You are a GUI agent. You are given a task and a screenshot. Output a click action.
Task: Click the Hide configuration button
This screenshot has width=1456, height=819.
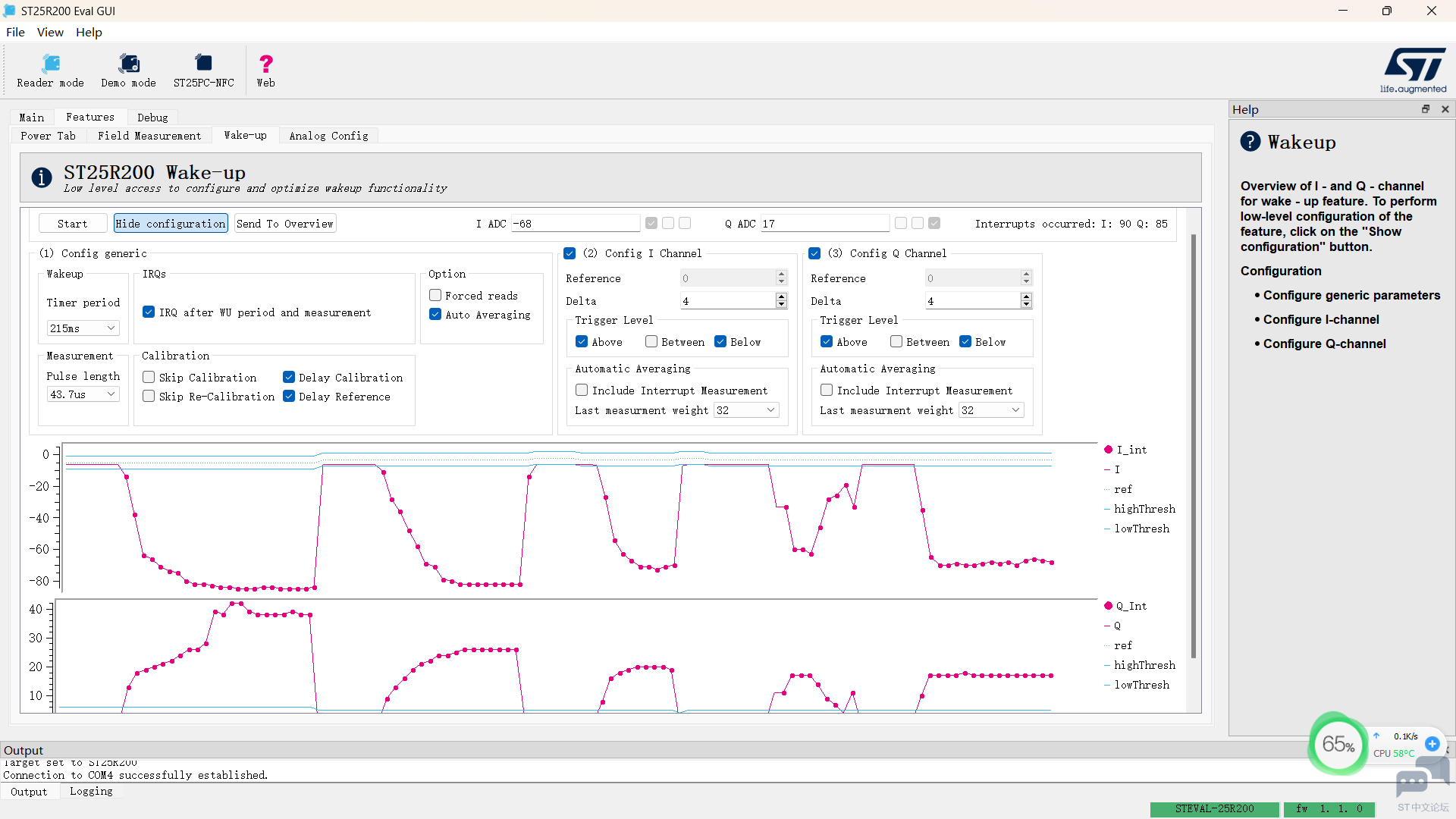coord(171,224)
